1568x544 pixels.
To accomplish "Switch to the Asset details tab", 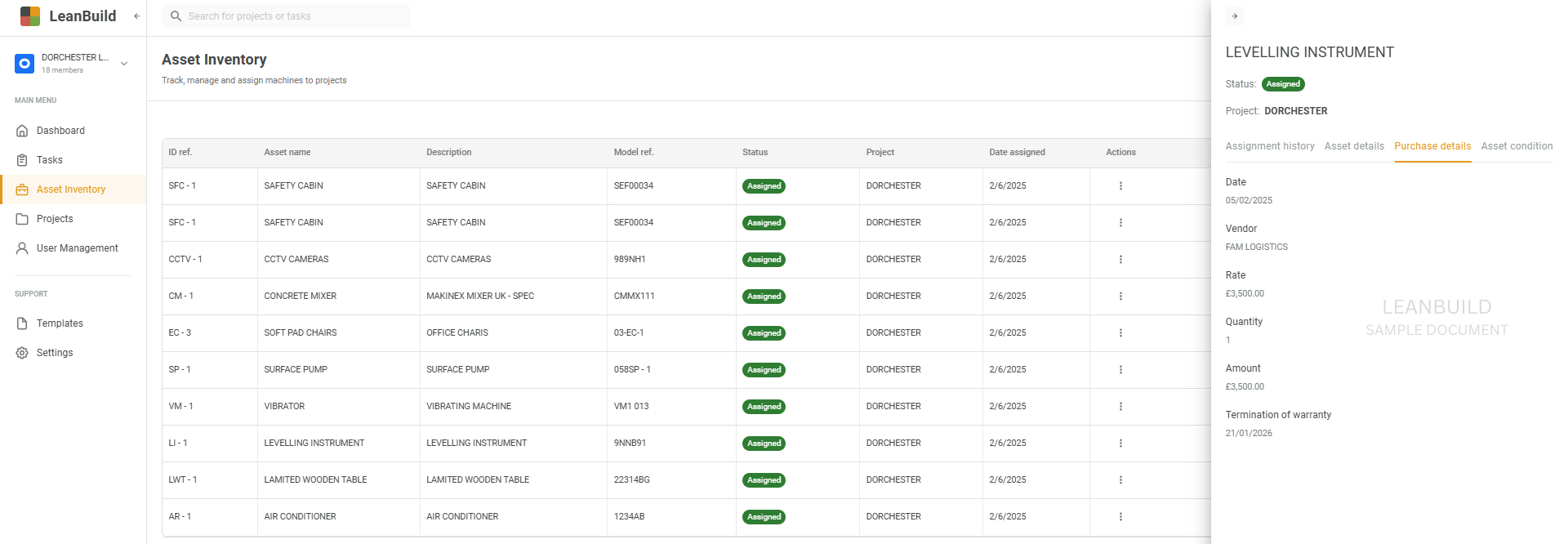I will tap(1354, 146).
